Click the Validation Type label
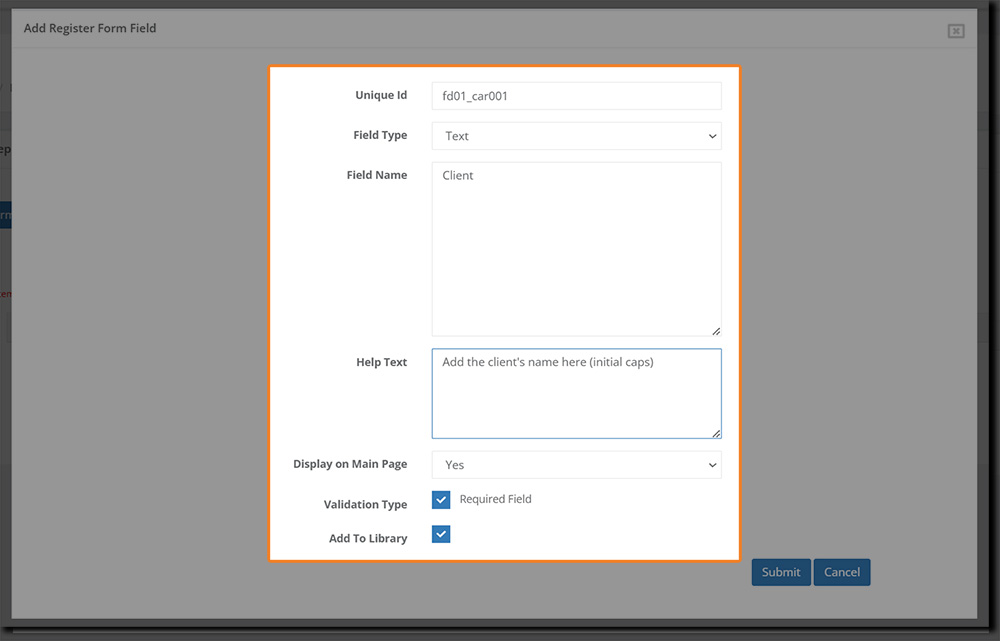 (x=365, y=505)
